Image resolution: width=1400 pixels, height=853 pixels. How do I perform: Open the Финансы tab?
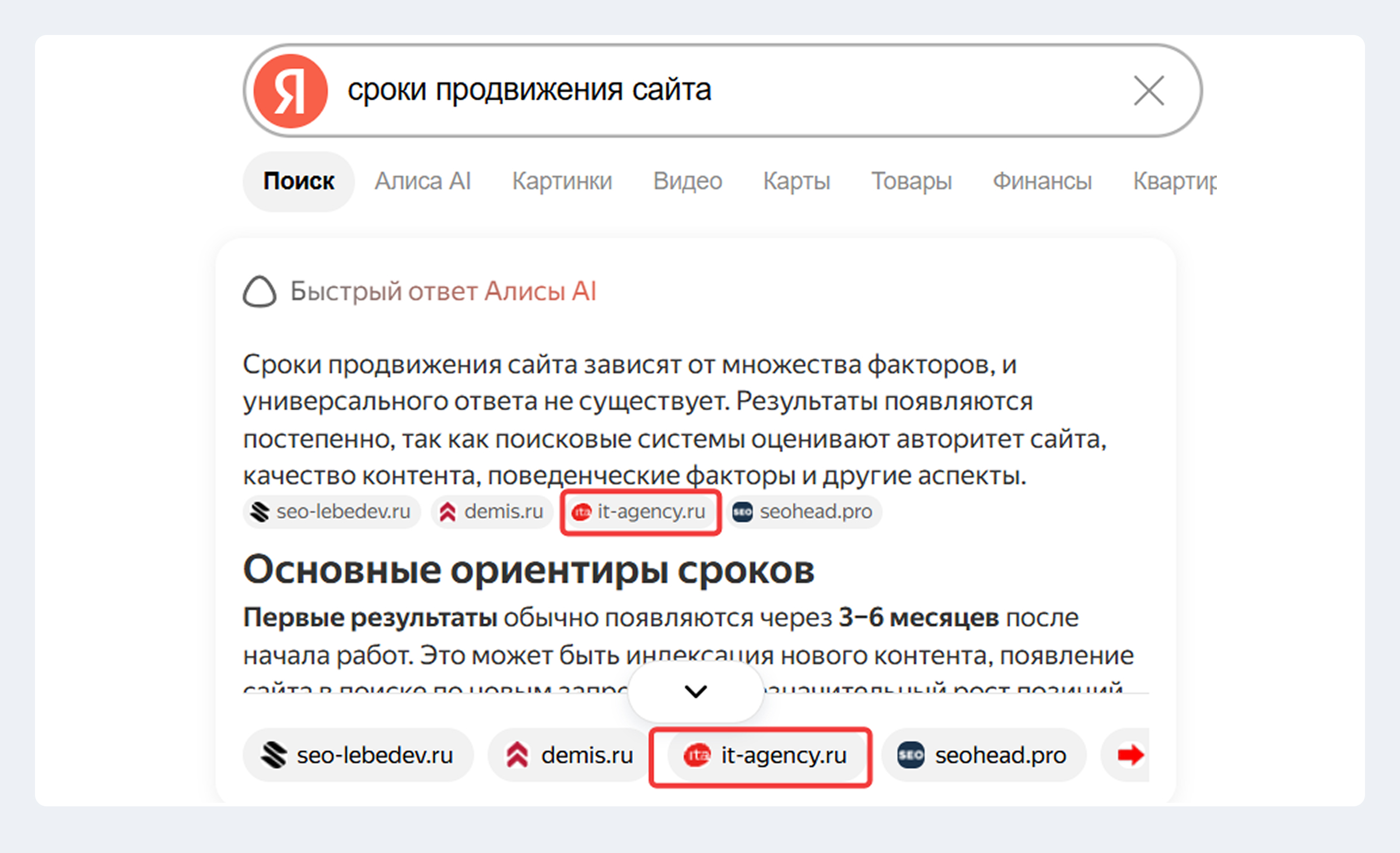1042,181
